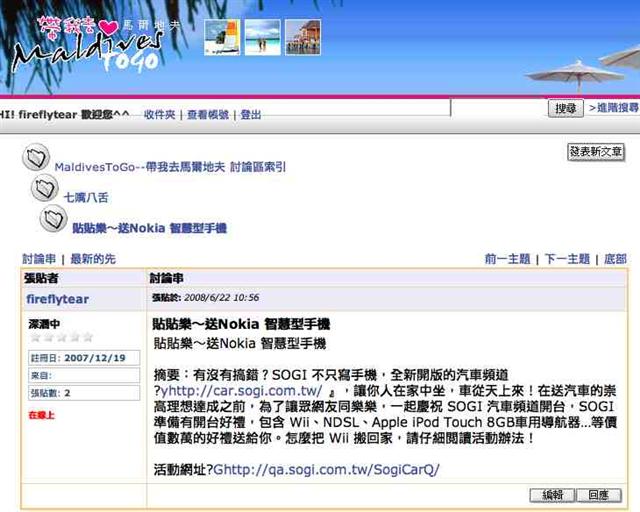Switch to 討論串 threaded view
This screenshot has height=512, width=640.
click(x=39, y=259)
